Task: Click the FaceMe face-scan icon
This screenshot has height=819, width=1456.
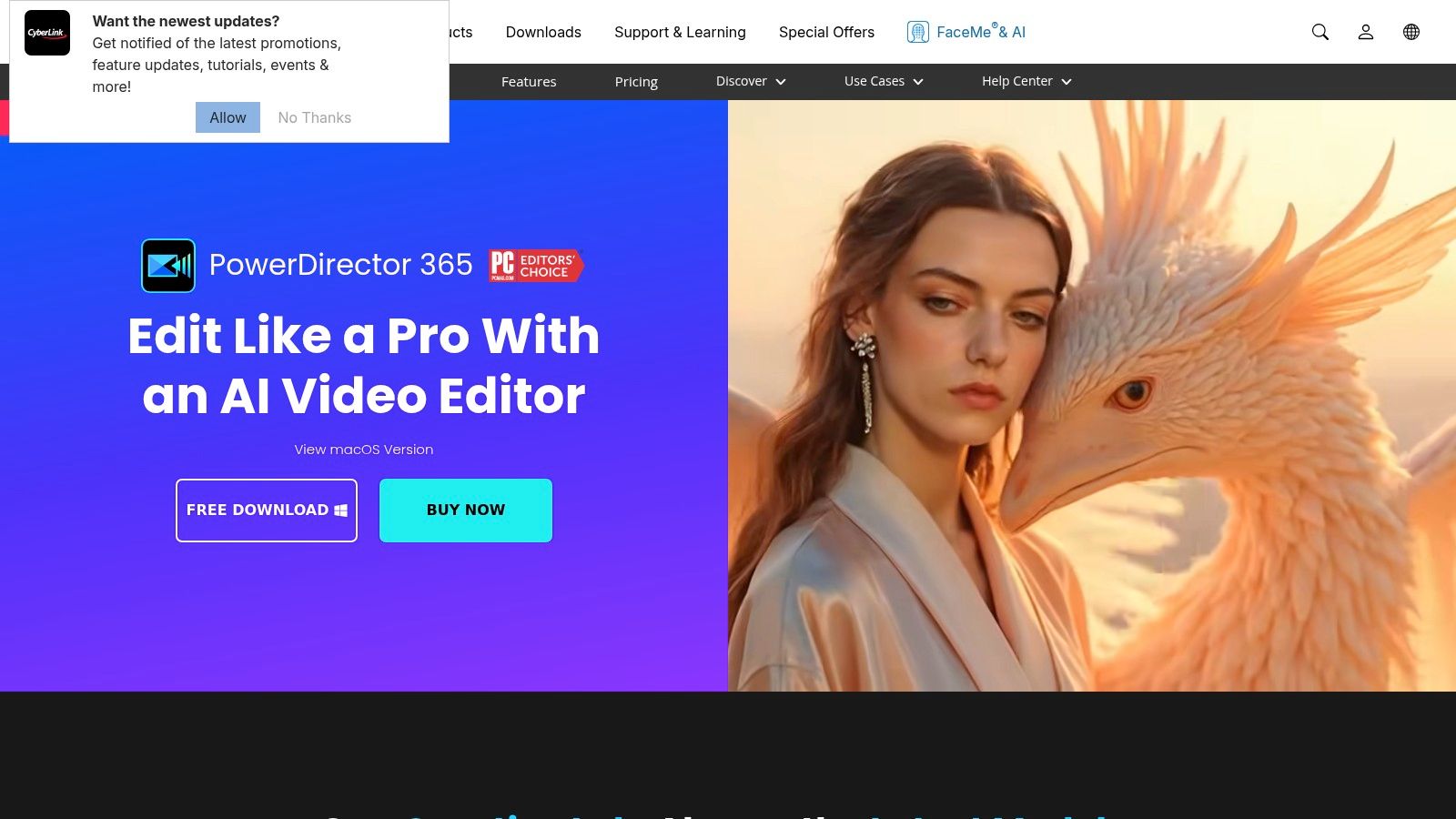Action: 918,32
